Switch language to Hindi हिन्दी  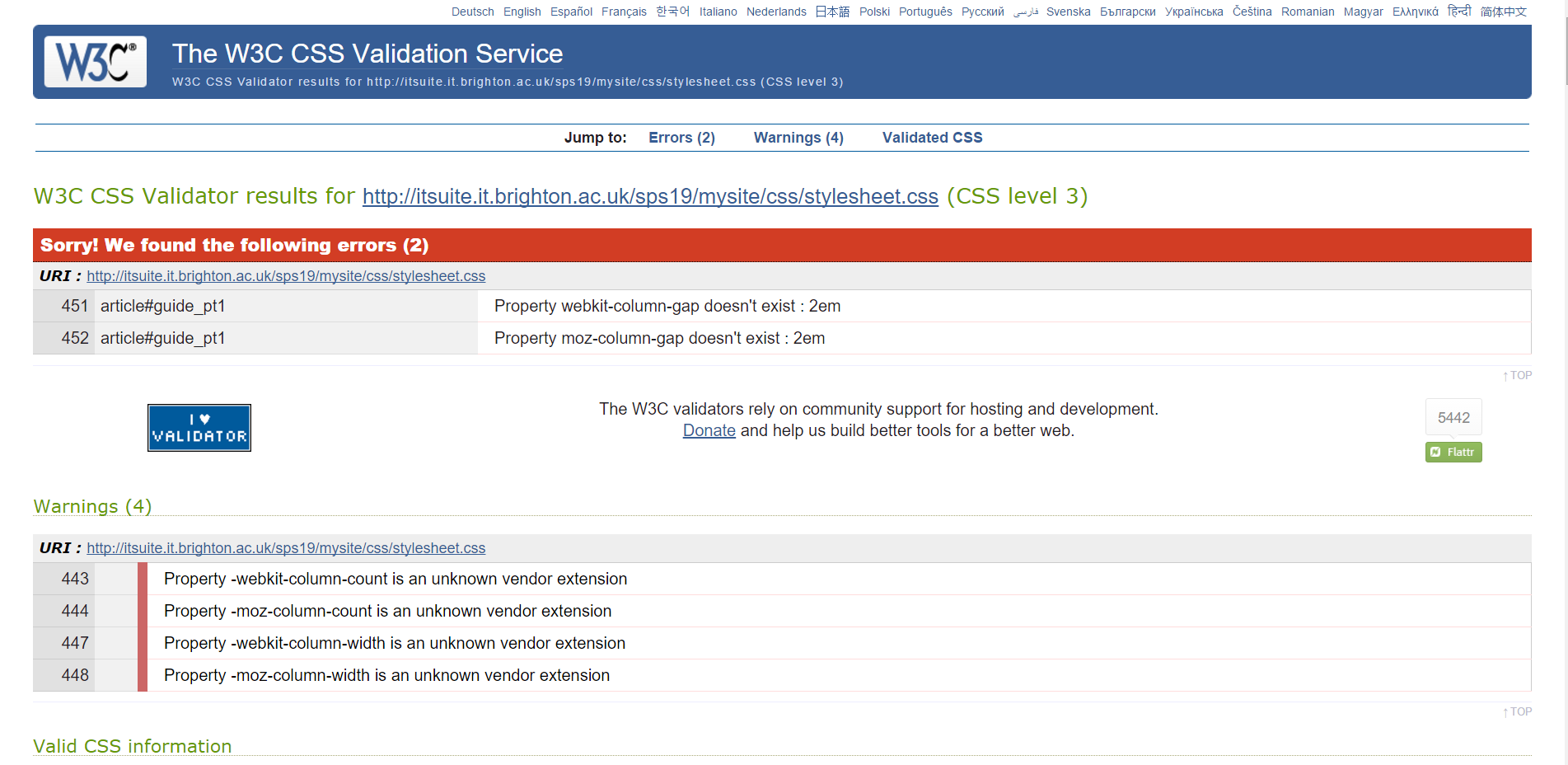pos(1459,12)
